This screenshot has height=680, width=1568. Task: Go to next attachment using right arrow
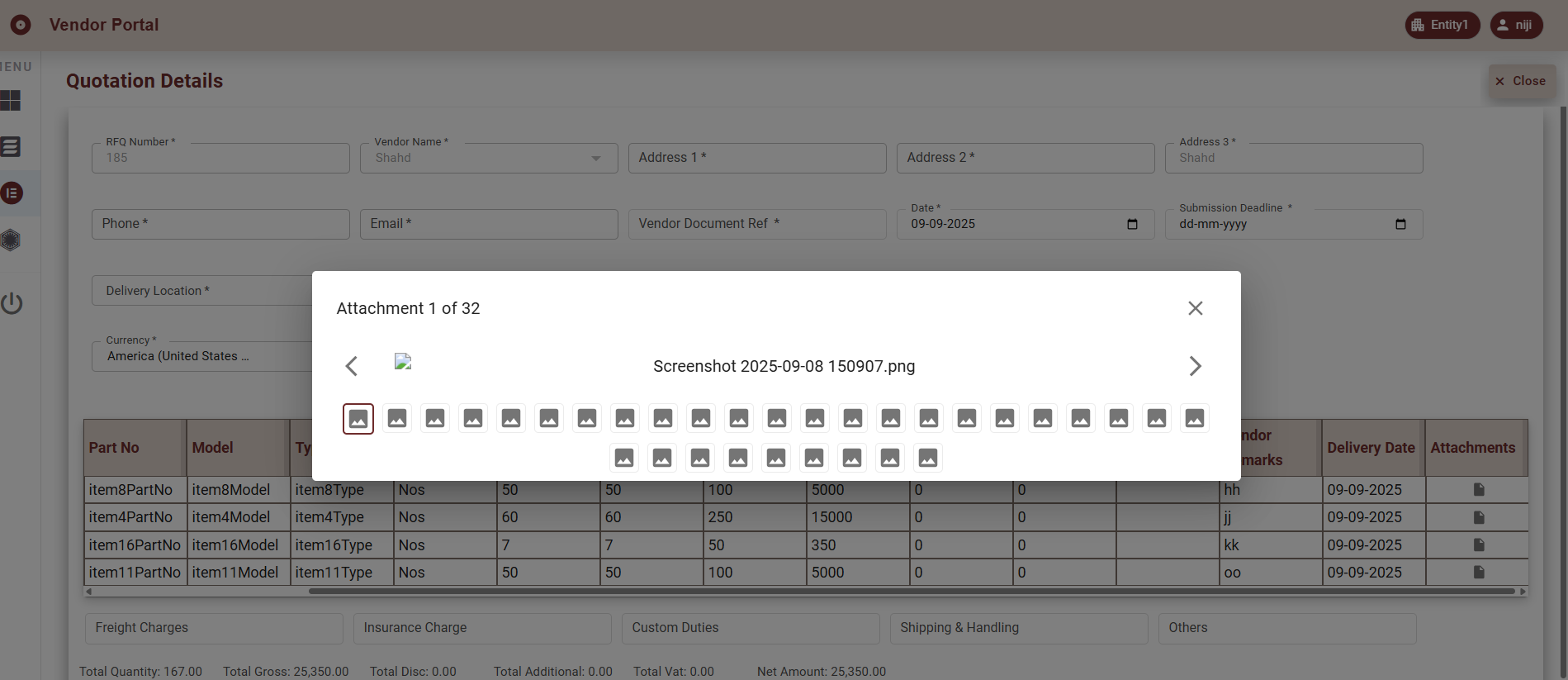pos(1195,366)
